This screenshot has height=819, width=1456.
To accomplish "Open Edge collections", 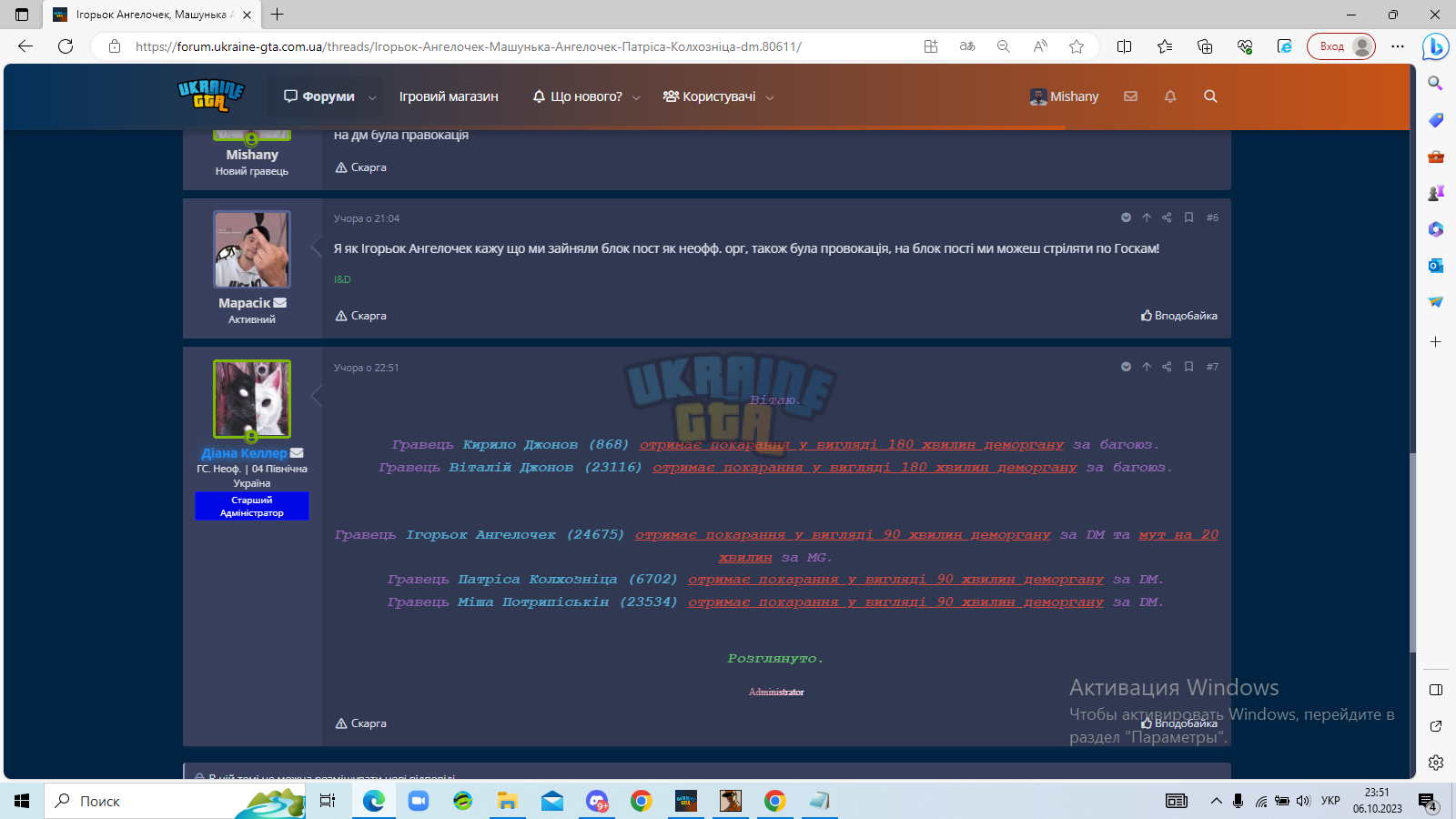I will [x=1205, y=46].
